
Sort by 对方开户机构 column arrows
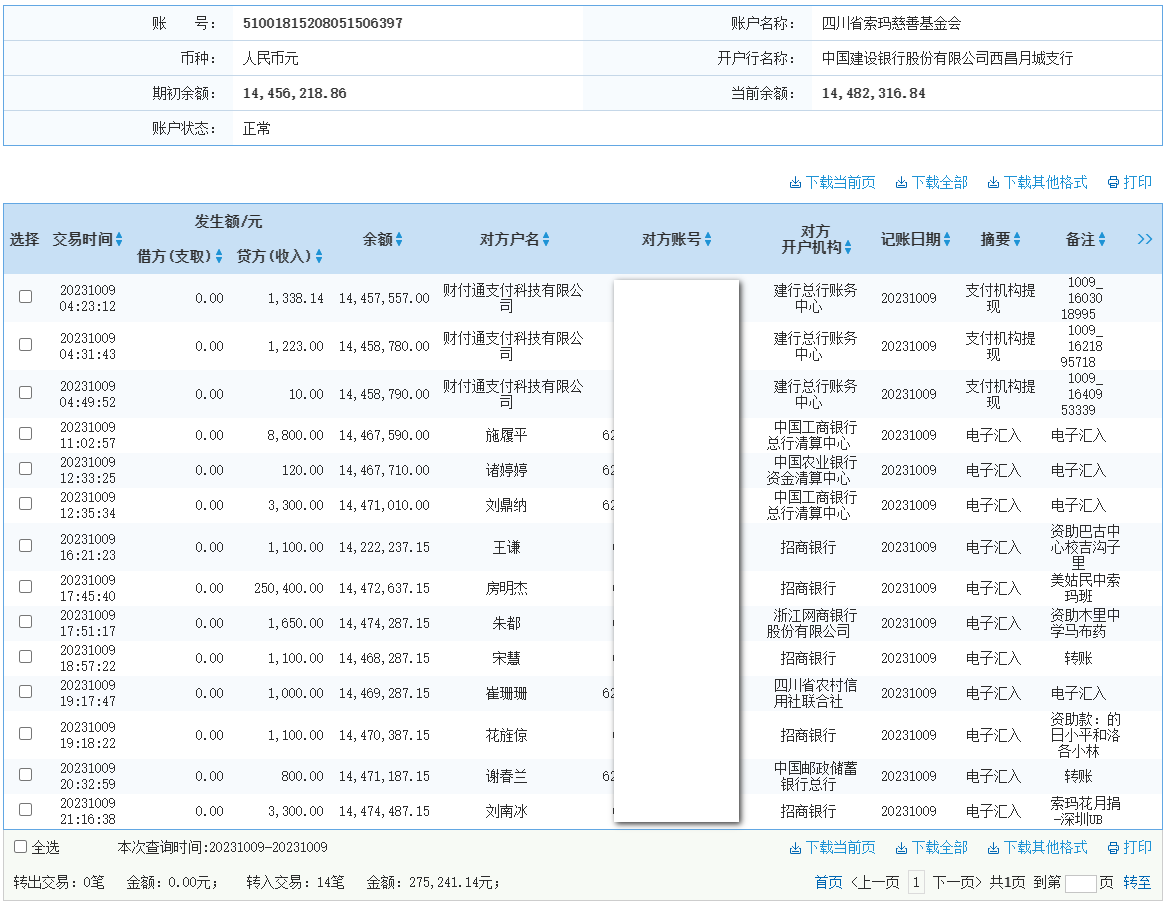coord(848,247)
